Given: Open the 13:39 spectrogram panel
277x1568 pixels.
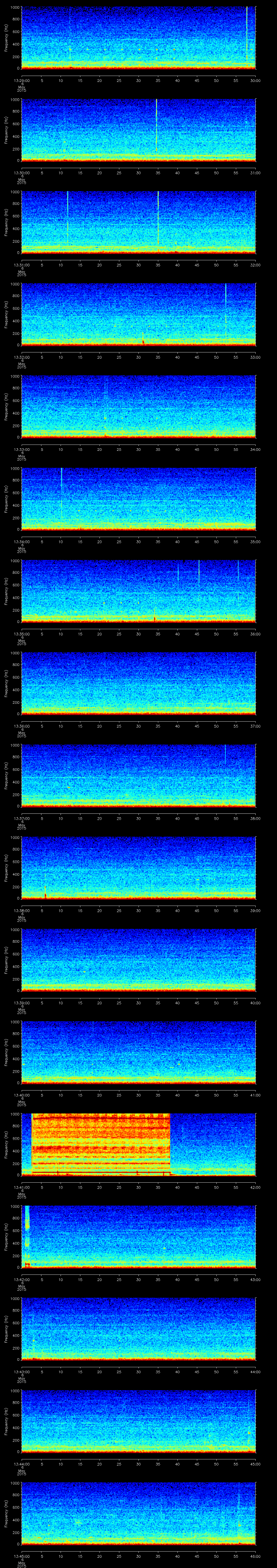Looking at the screenshot, I should click(138, 959).
